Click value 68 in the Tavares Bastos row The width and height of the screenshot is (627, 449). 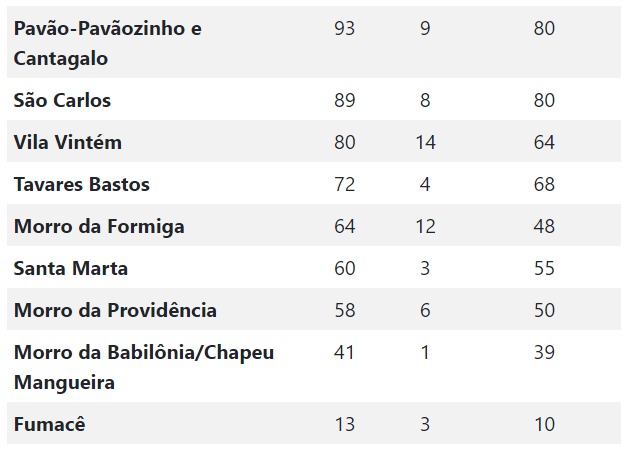point(544,184)
